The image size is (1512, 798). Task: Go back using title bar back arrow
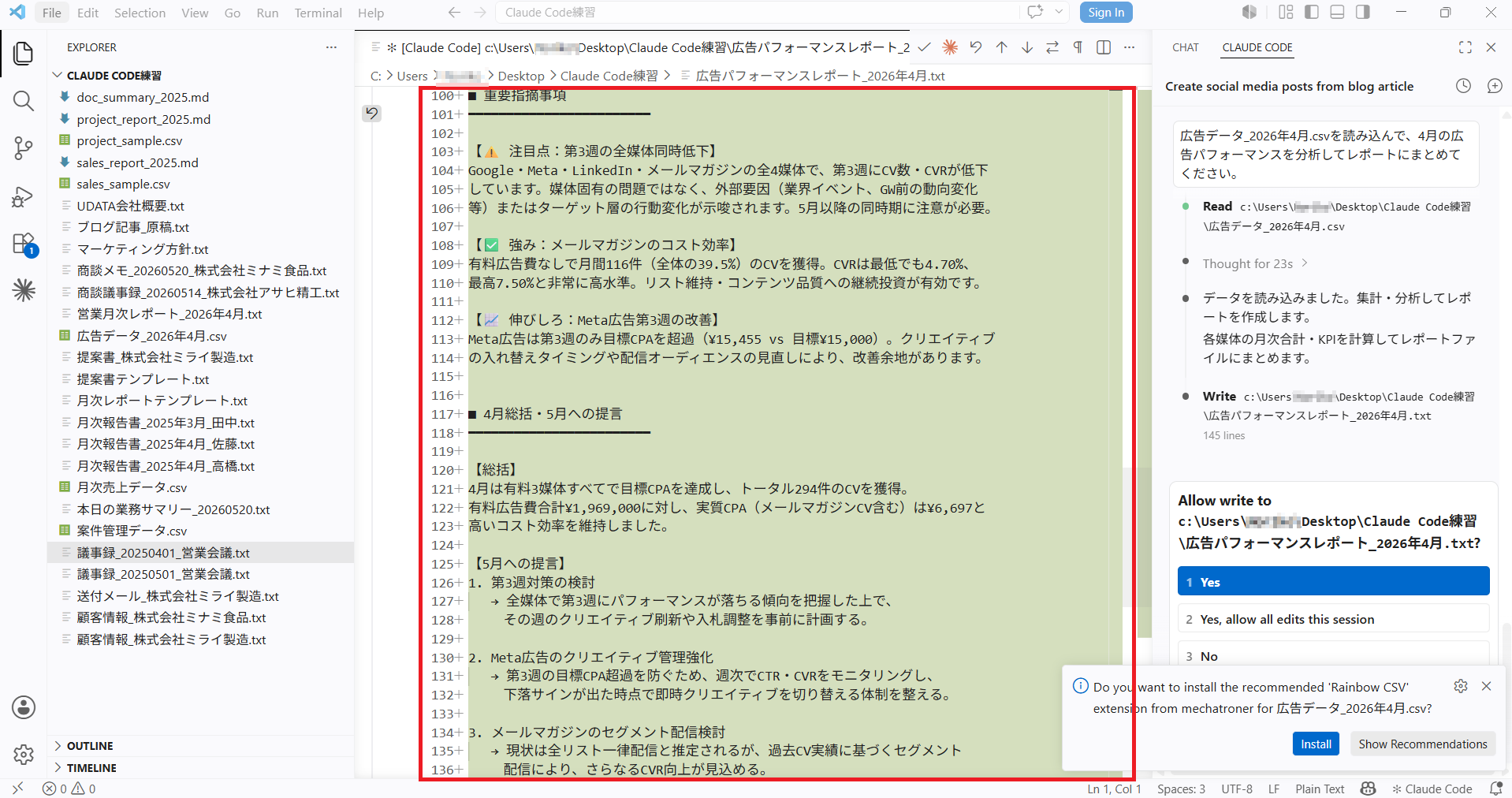pos(454,13)
